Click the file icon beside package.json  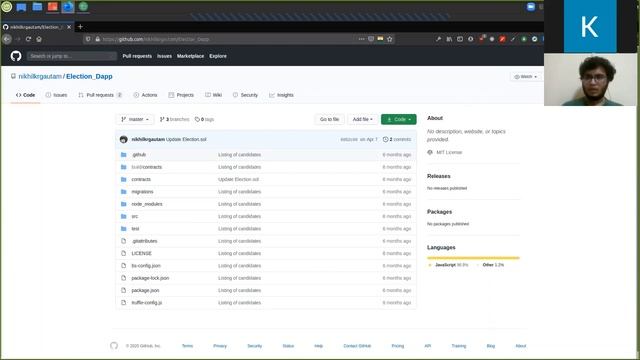click(x=124, y=290)
